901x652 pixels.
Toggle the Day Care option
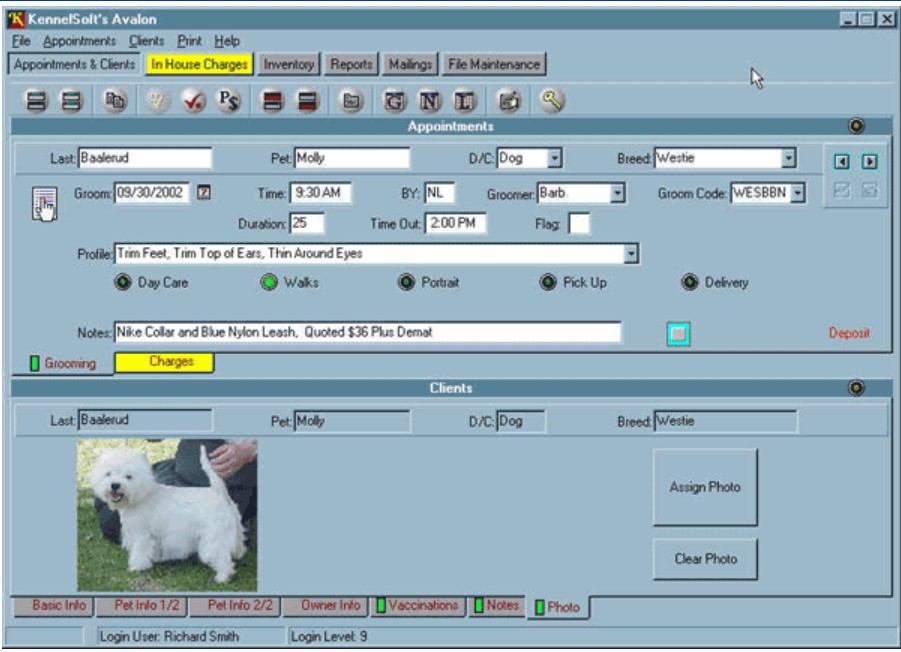coord(122,282)
